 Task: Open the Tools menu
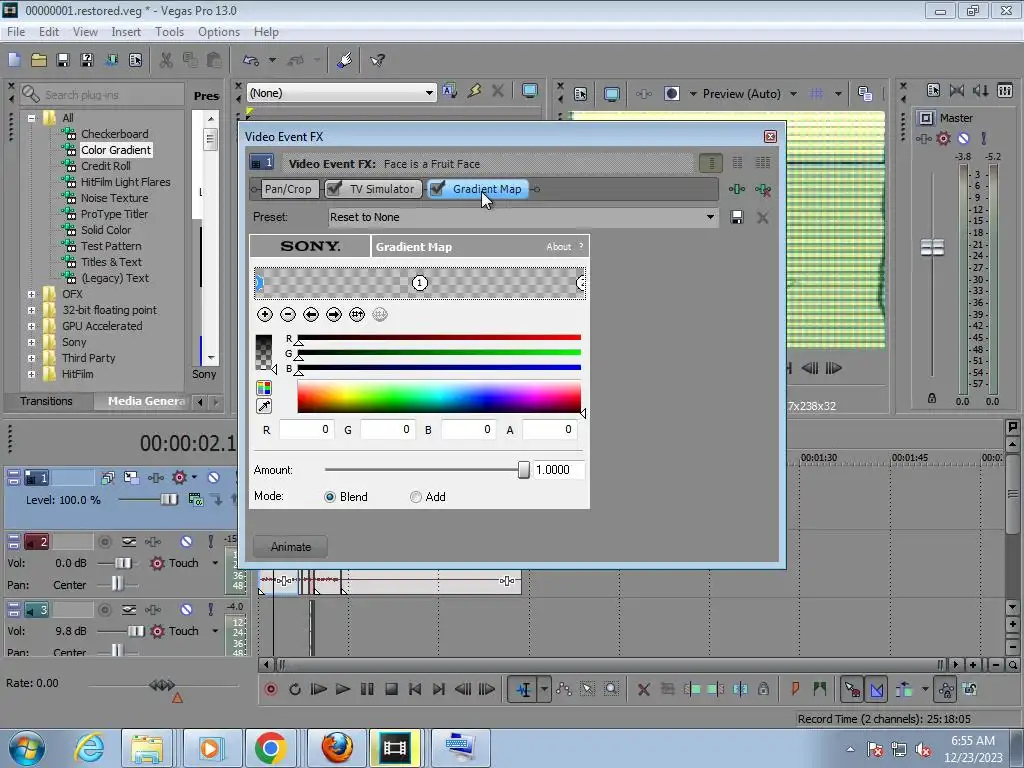click(169, 32)
